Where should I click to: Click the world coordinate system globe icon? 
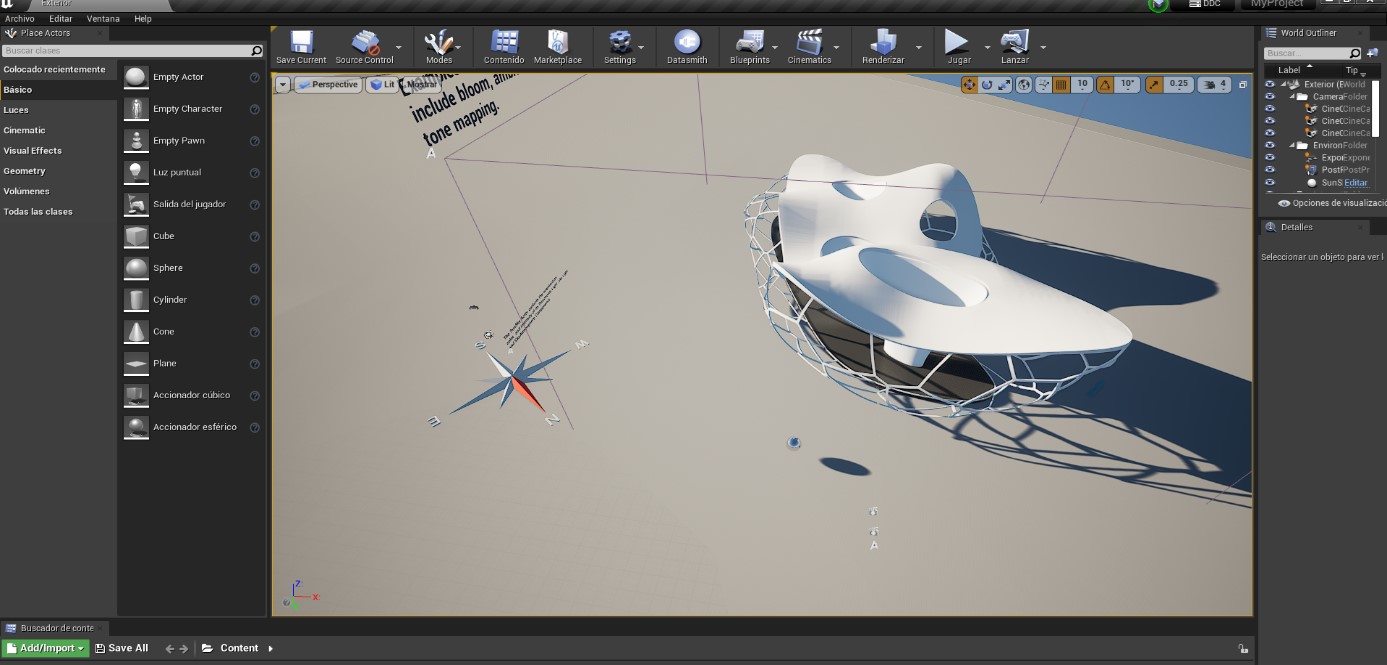point(1024,85)
